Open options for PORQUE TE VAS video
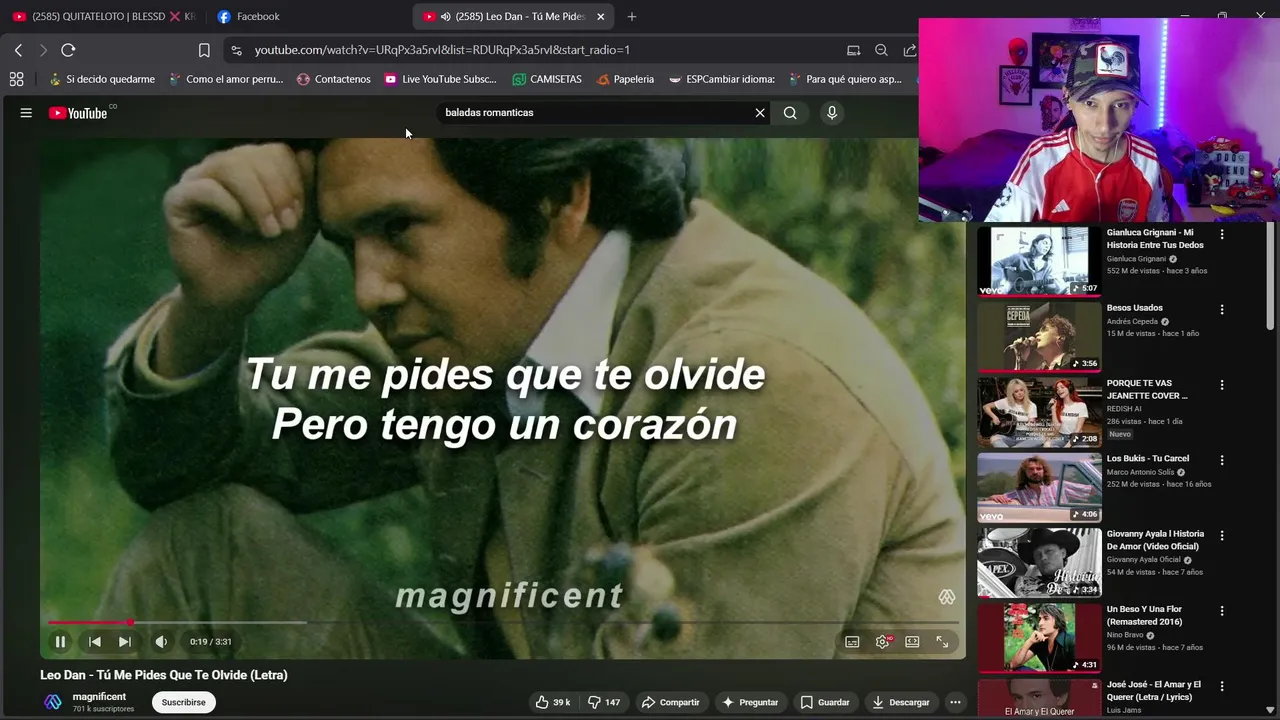Screen dimensions: 1280x720 point(1221,385)
